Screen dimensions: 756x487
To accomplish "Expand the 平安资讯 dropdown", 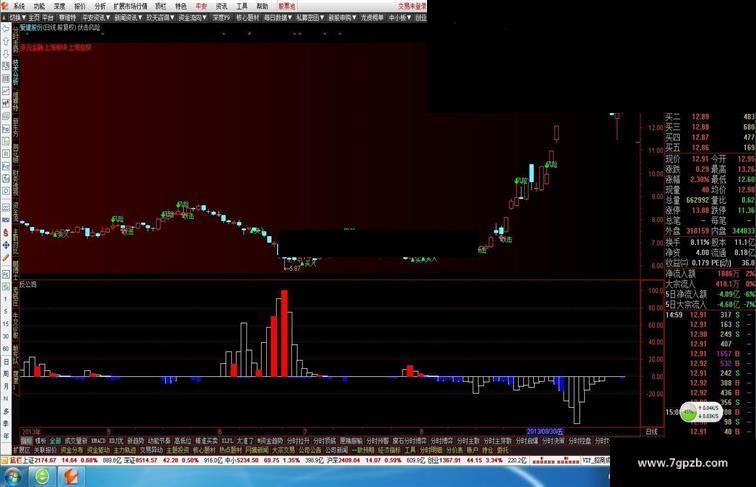I will (96, 17).
